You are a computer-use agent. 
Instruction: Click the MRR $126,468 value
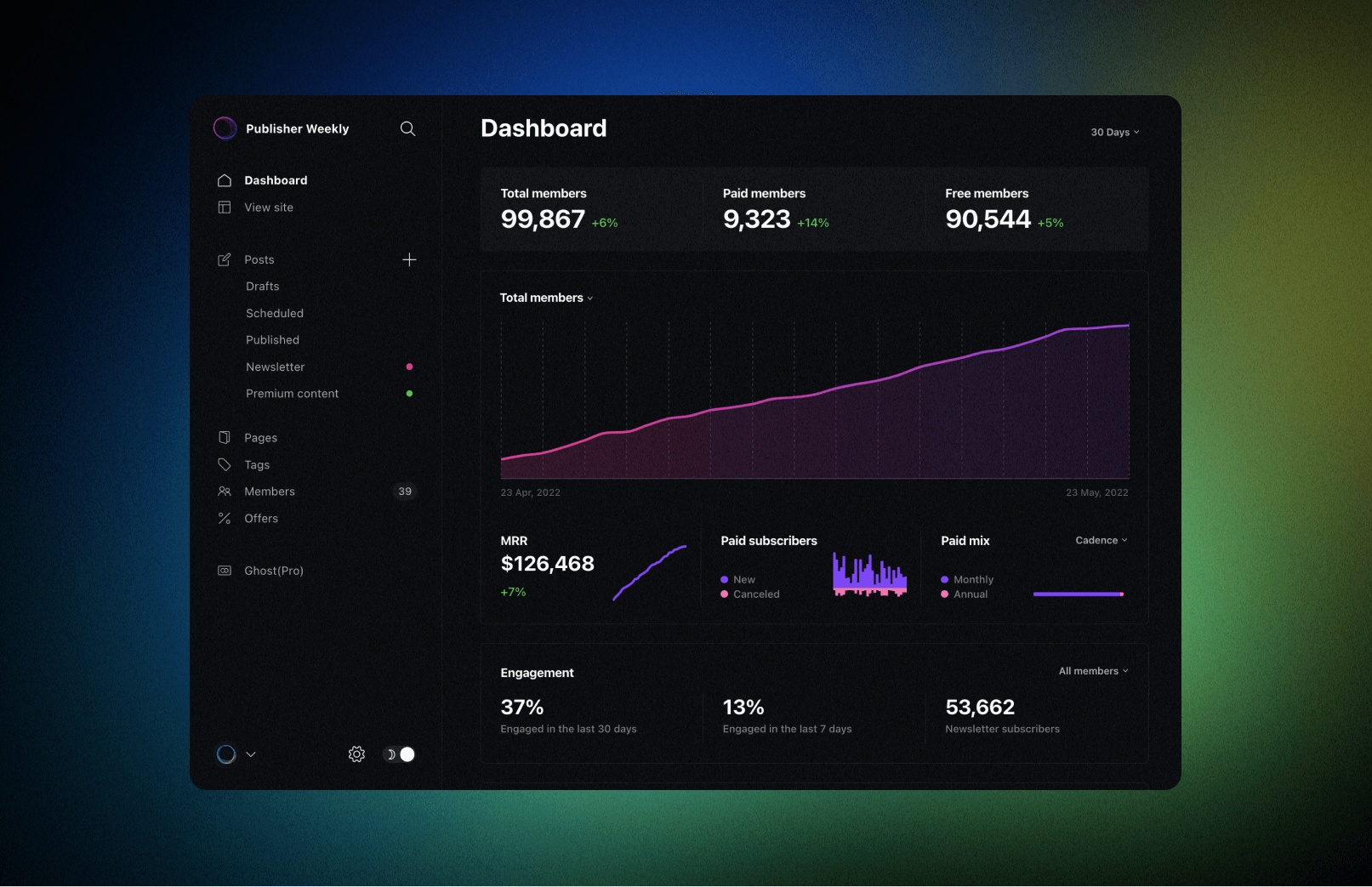click(547, 564)
